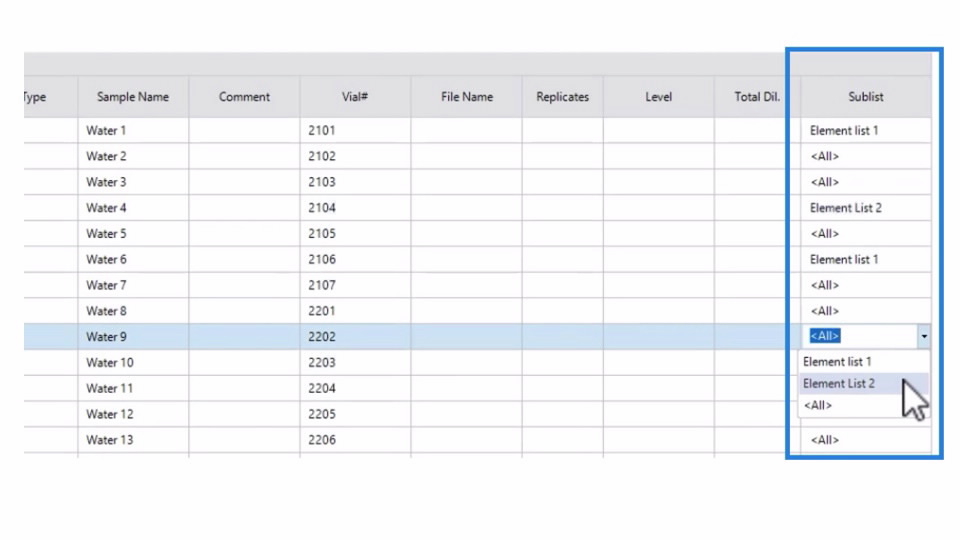Image resolution: width=960 pixels, height=540 pixels.
Task: Click the Sublist cell for Water 4
Action: (x=865, y=208)
